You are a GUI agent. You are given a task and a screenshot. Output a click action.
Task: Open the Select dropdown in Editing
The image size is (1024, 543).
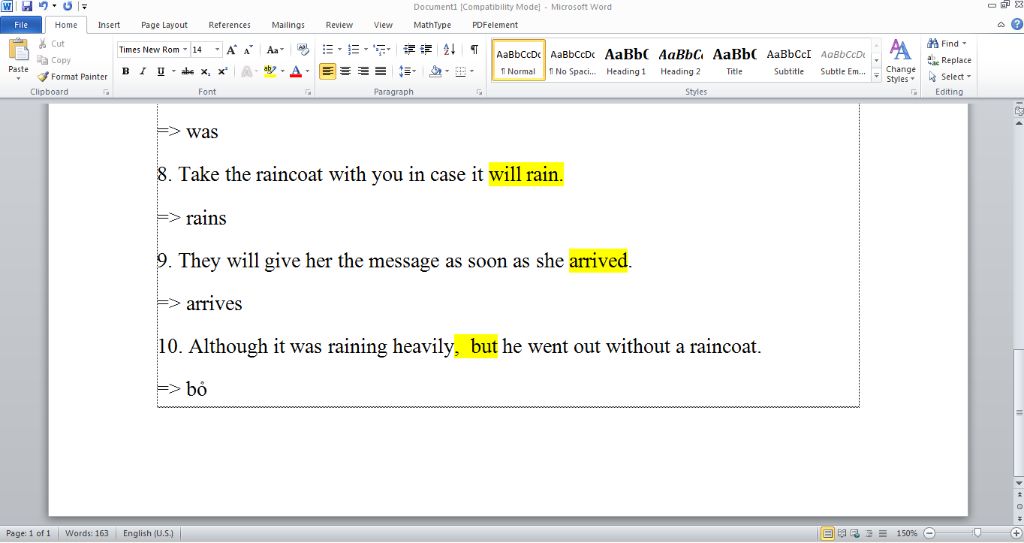(950, 76)
